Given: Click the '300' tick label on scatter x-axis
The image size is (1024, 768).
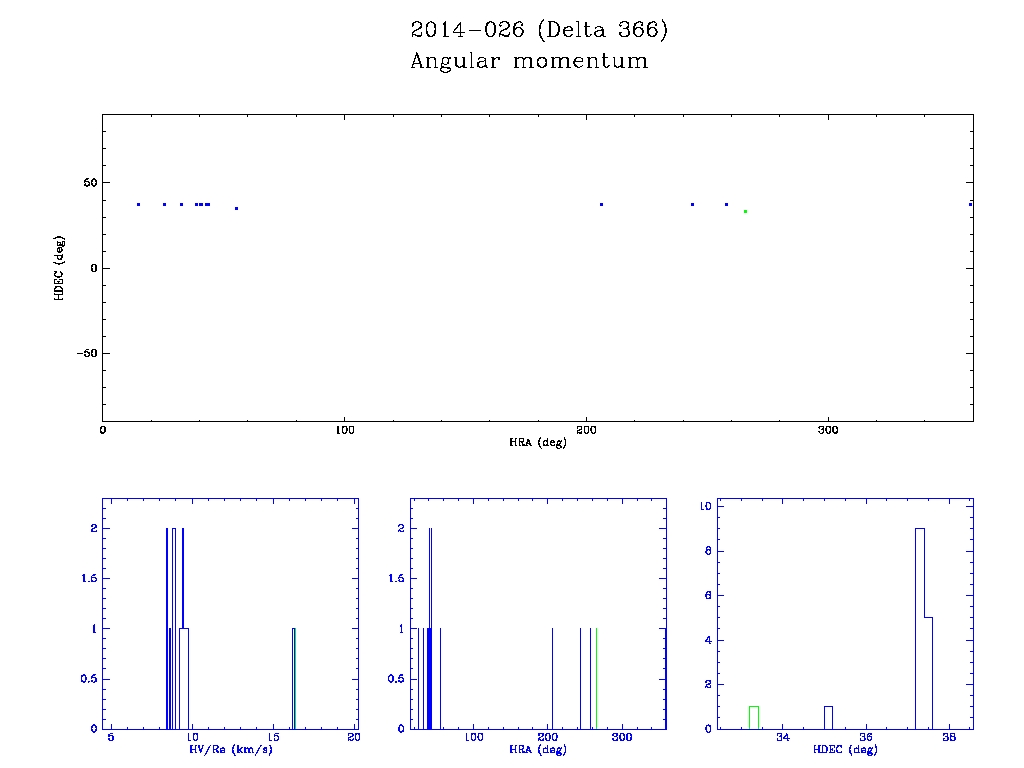Looking at the screenshot, I should (827, 430).
